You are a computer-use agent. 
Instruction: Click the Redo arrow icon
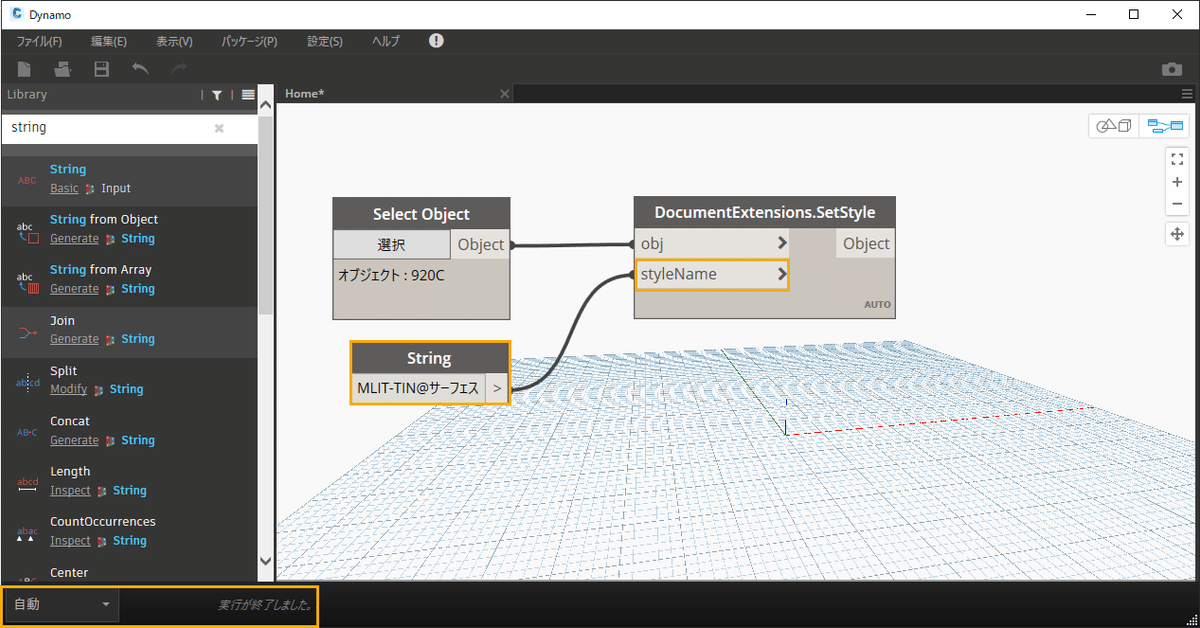pos(179,69)
